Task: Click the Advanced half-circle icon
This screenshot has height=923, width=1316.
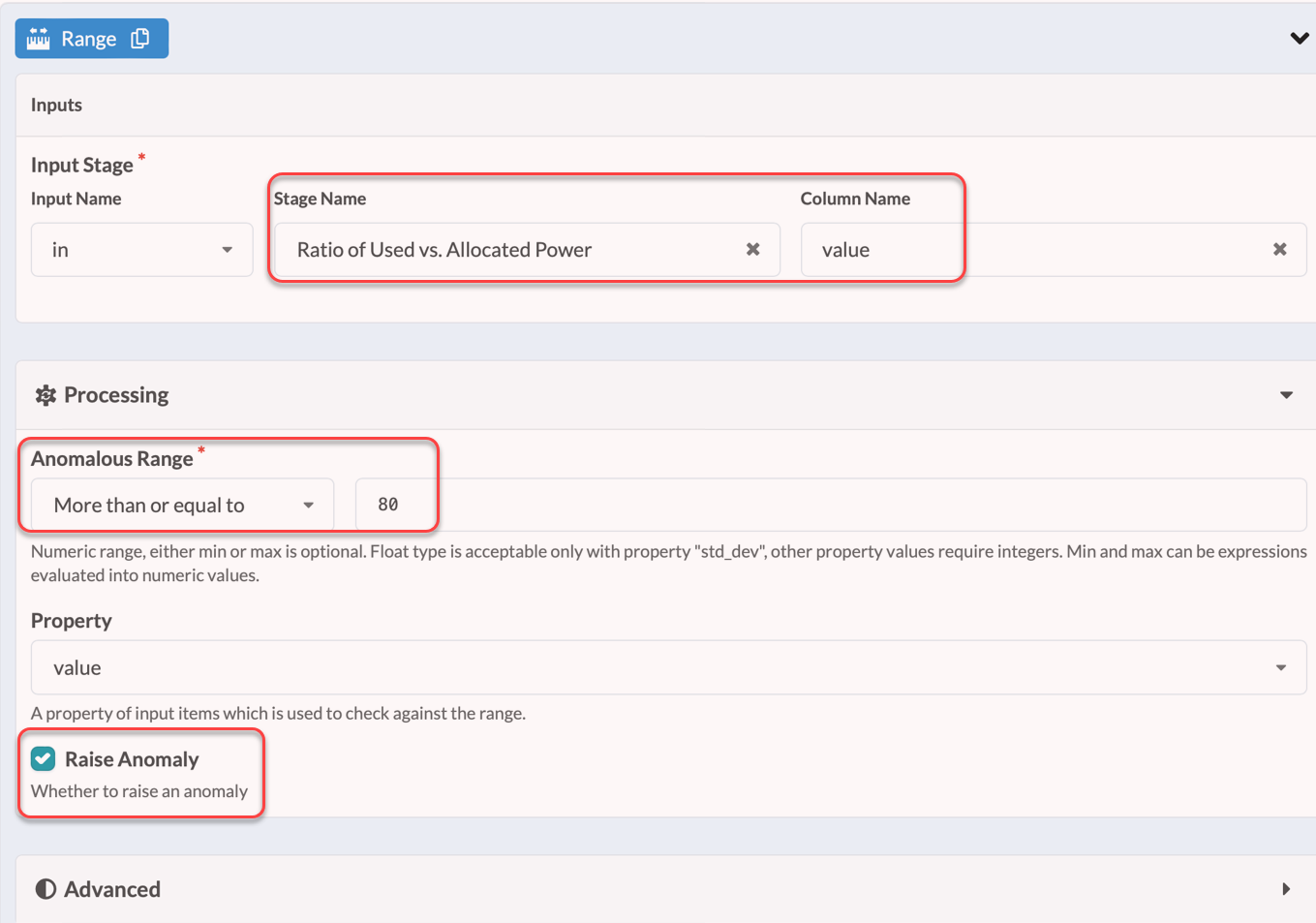Action: point(46,889)
